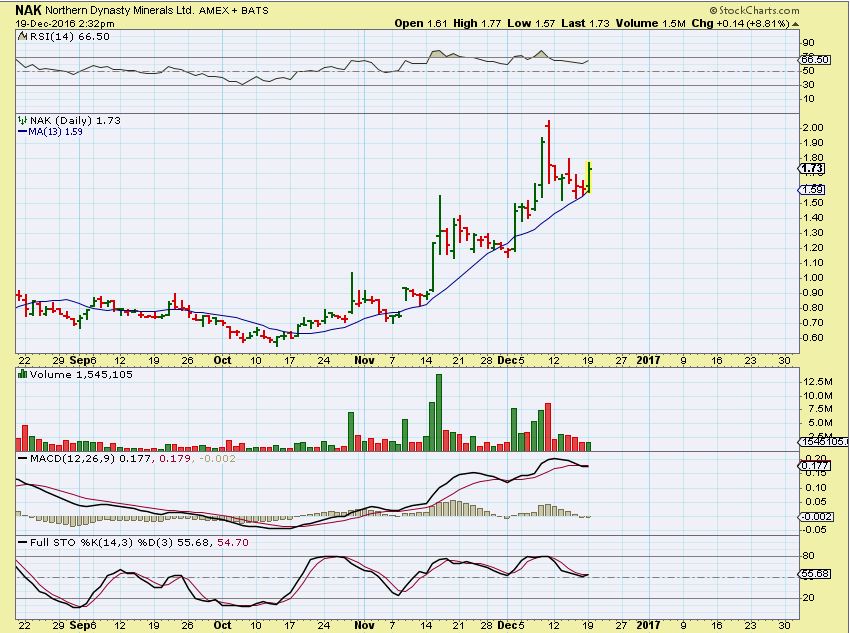
Task: Click the 54.70 stochastic %D value
Action: tap(233, 542)
